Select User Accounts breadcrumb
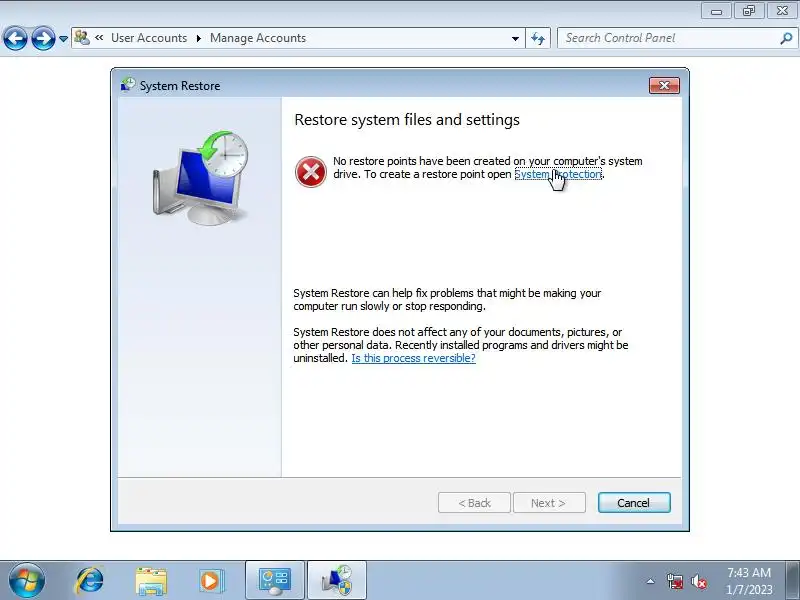The width and height of the screenshot is (800, 600). (x=149, y=38)
